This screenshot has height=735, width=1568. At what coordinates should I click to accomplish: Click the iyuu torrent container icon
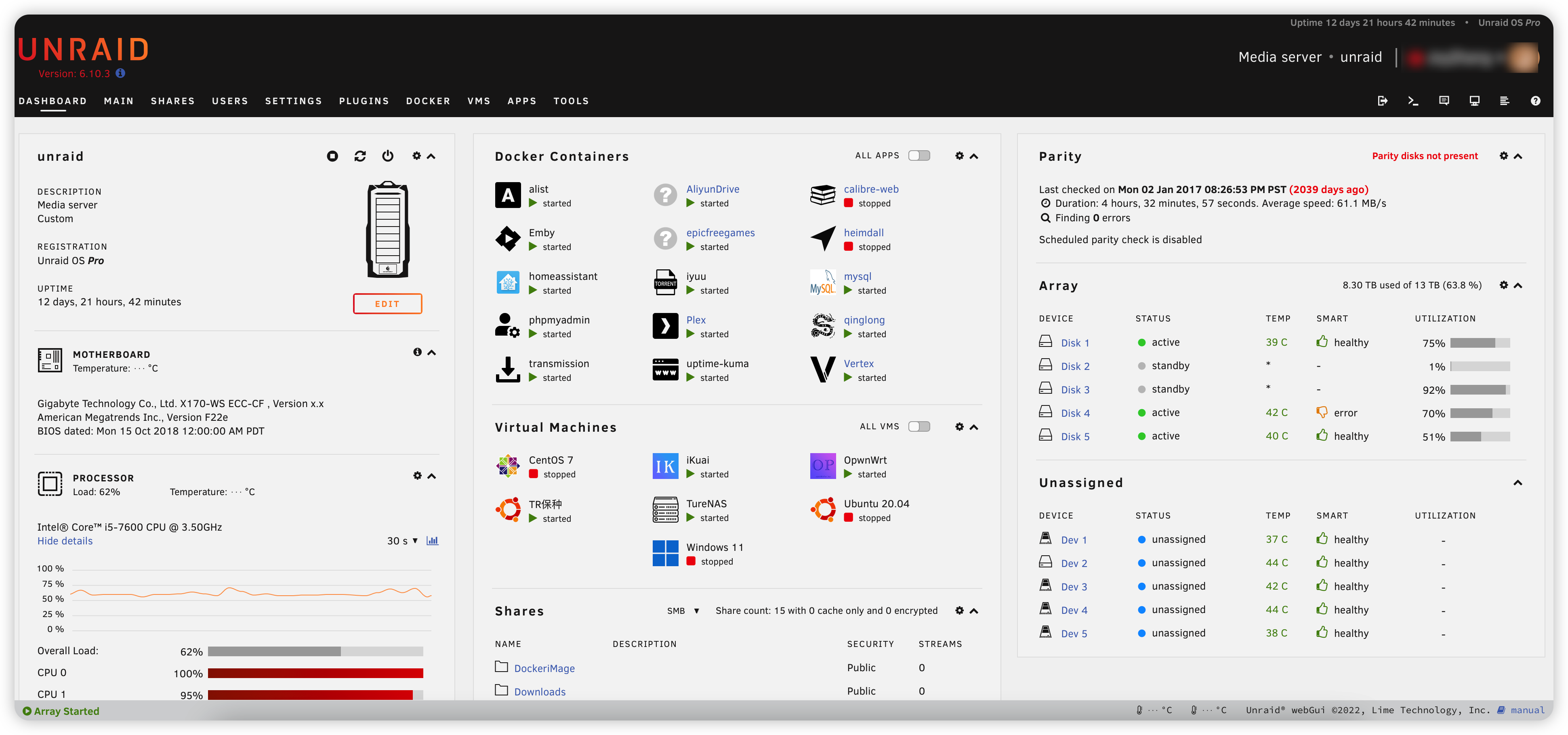[x=665, y=282]
